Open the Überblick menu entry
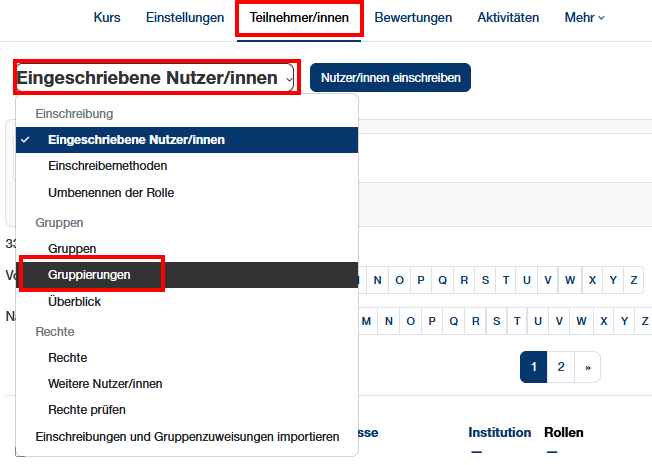The image size is (652, 465). coord(74,301)
